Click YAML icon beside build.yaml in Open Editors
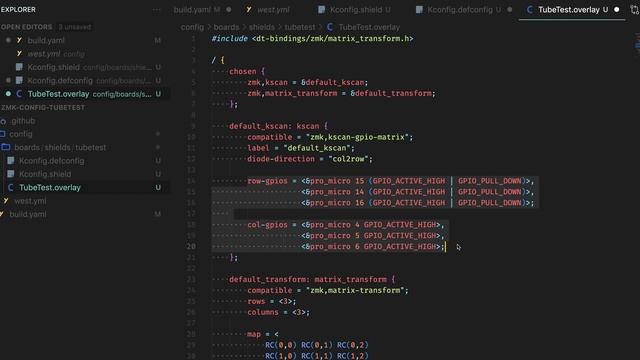 [19, 40]
